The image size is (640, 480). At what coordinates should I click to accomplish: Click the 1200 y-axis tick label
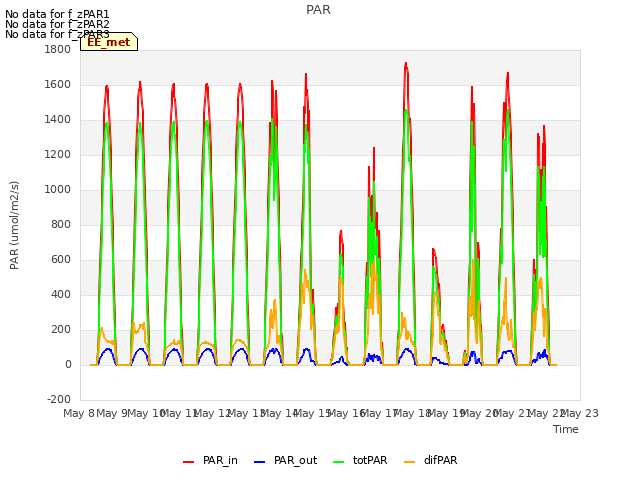coord(58,155)
